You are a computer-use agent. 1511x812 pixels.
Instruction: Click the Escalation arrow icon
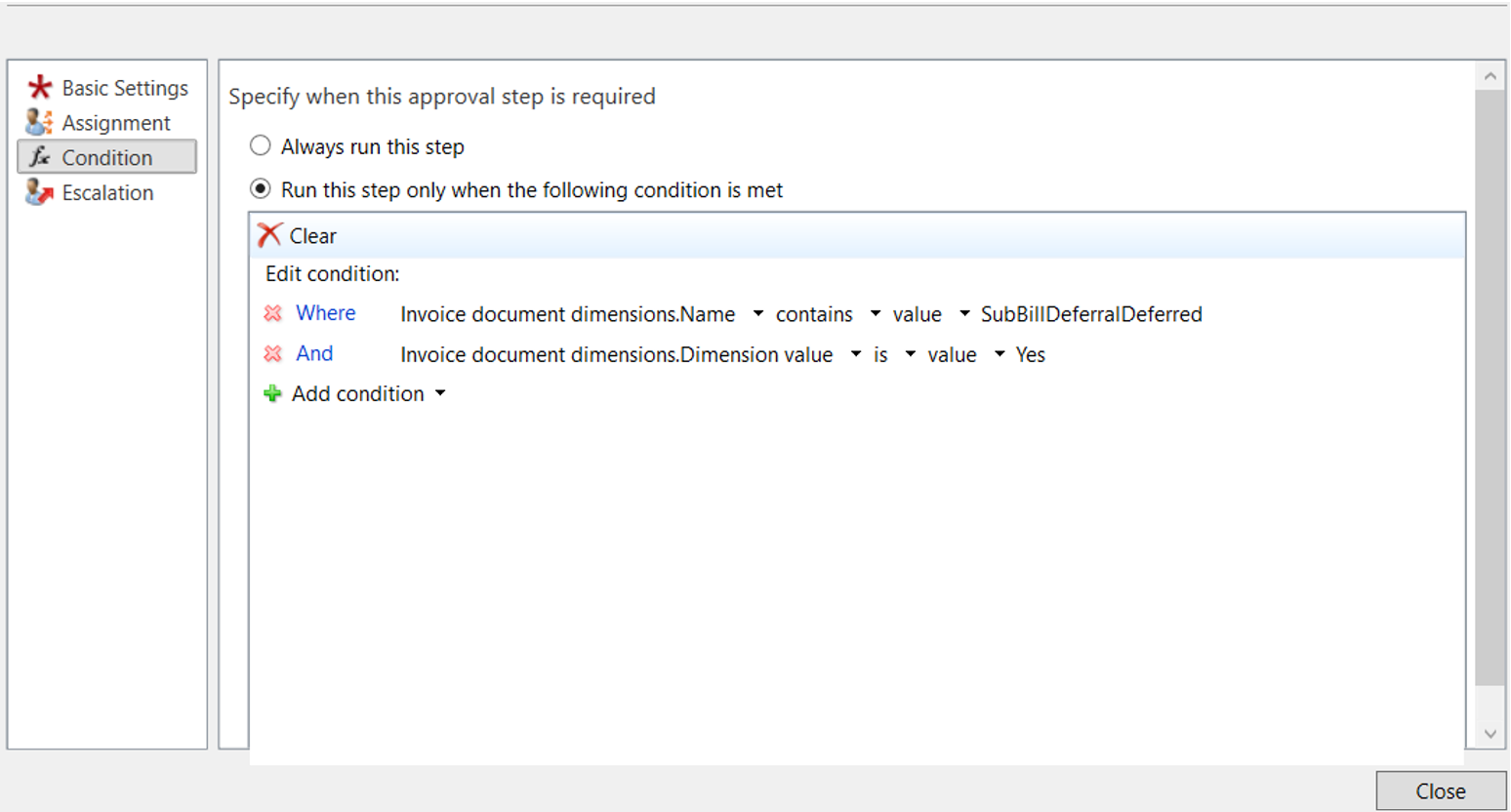pyautogui.click(x=39, y=192)
